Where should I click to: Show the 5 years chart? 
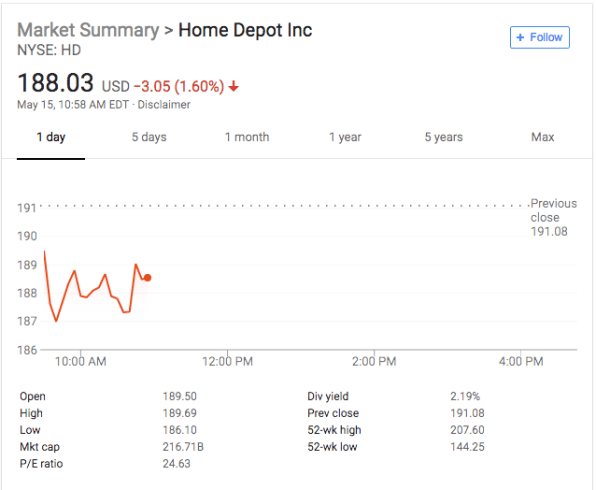(444, 137)
